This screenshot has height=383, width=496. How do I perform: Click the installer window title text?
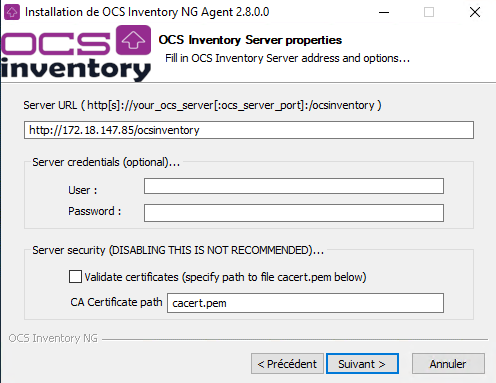[147, 12]
